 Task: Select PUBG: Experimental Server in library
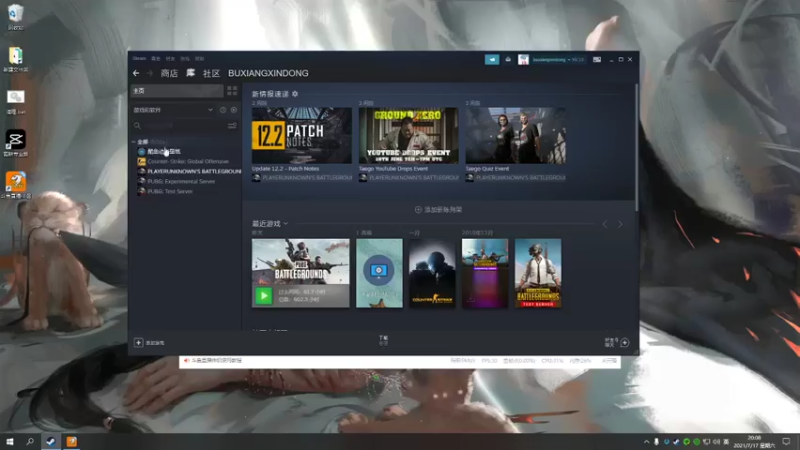tap(177, 182)
